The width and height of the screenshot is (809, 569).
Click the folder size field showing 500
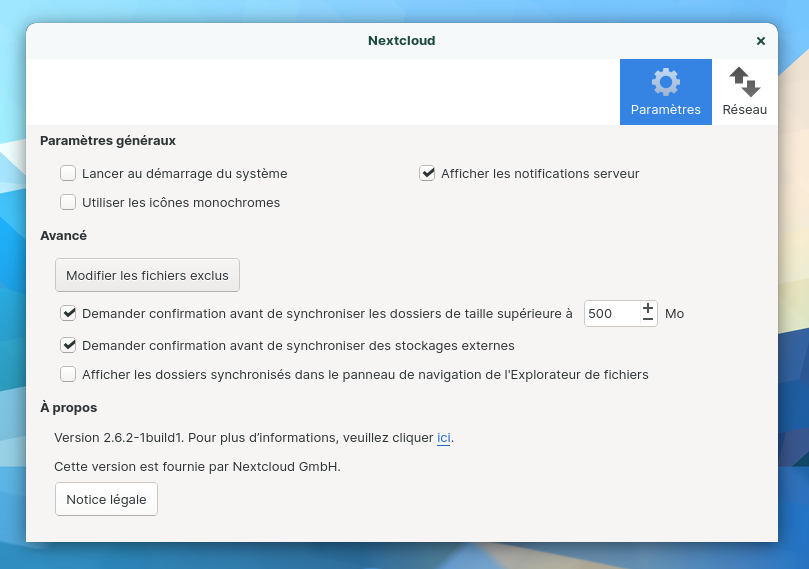pos(610,313)
